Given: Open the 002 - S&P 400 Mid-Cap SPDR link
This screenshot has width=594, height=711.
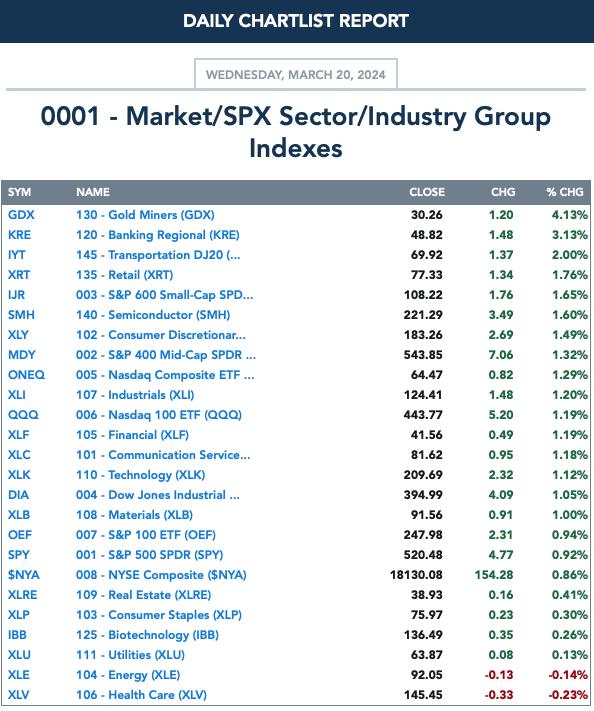Looking at the screenshot, I should tap(166, 355).
